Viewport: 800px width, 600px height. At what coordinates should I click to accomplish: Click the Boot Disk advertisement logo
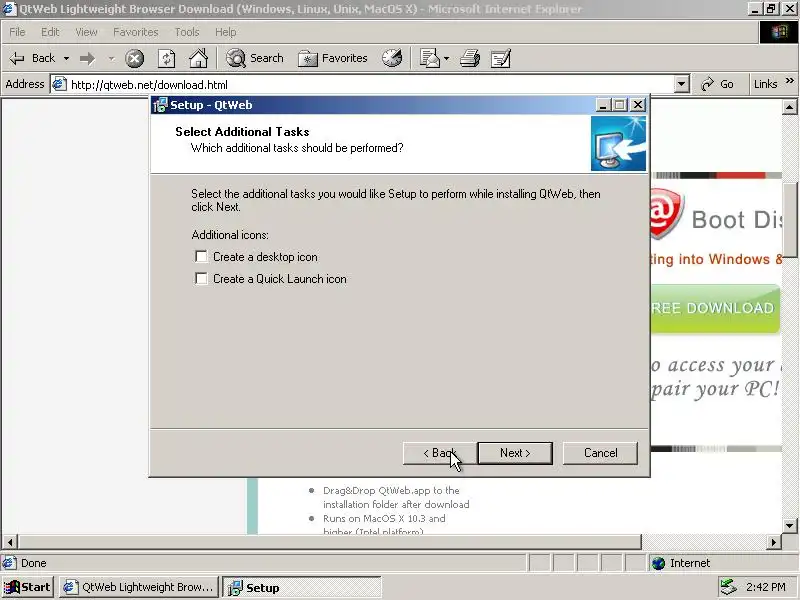tap(666, 214)
